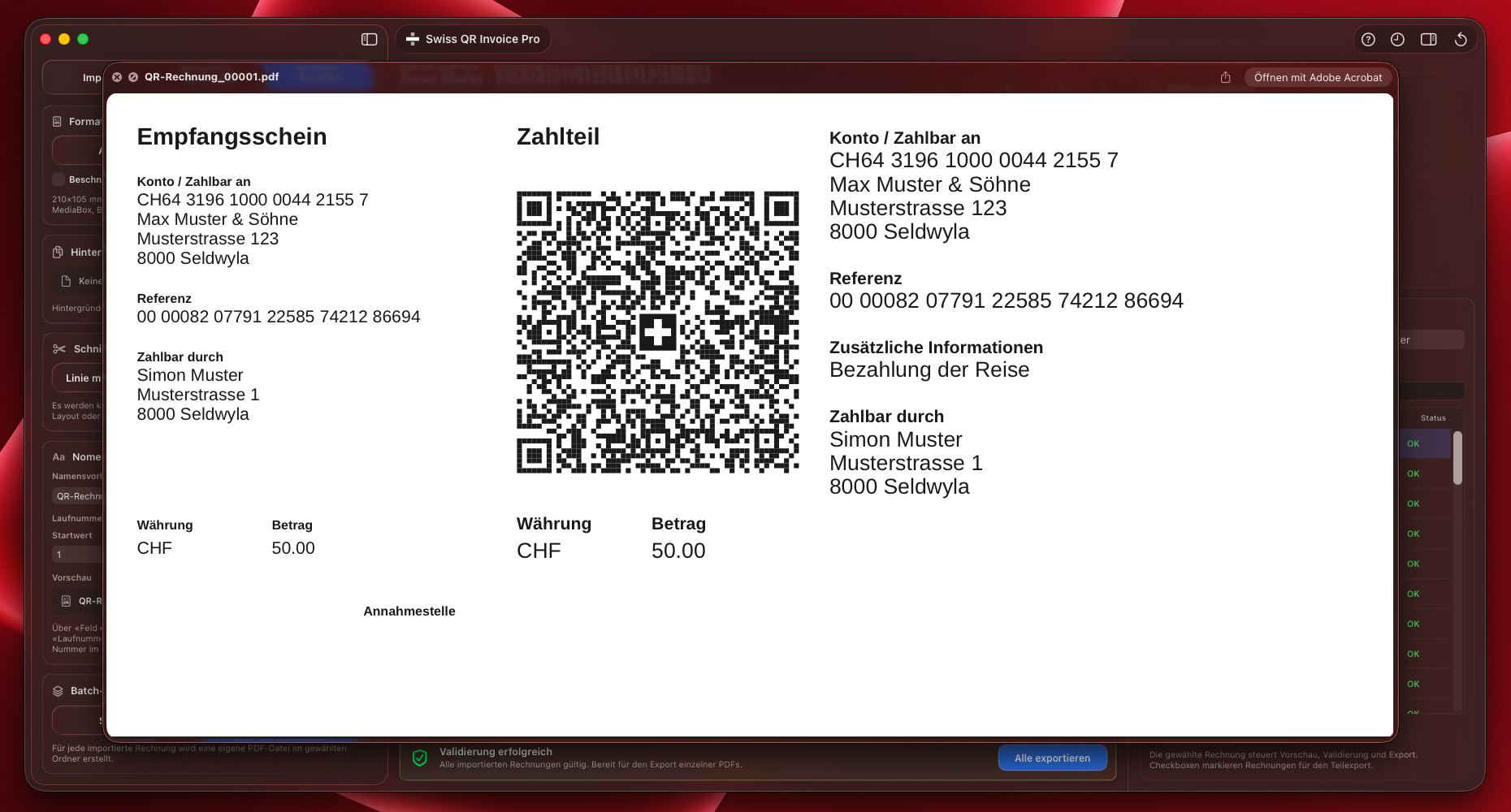Click the Startwert field showing 1
The height and width of the screenshot is (812, 1511).
click(78, 554)
